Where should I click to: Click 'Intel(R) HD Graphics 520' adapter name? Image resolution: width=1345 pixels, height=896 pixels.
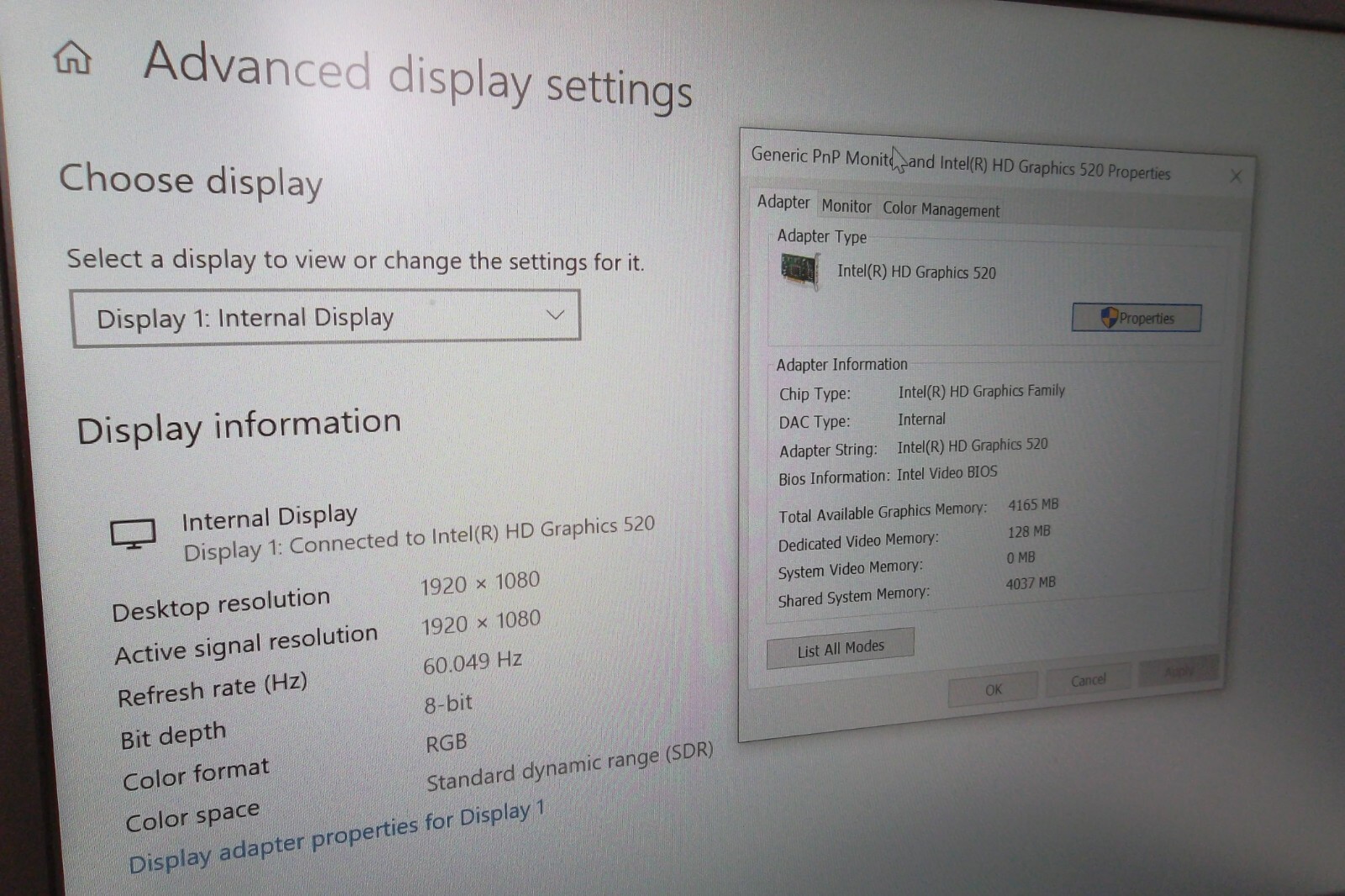coord(916,271)
